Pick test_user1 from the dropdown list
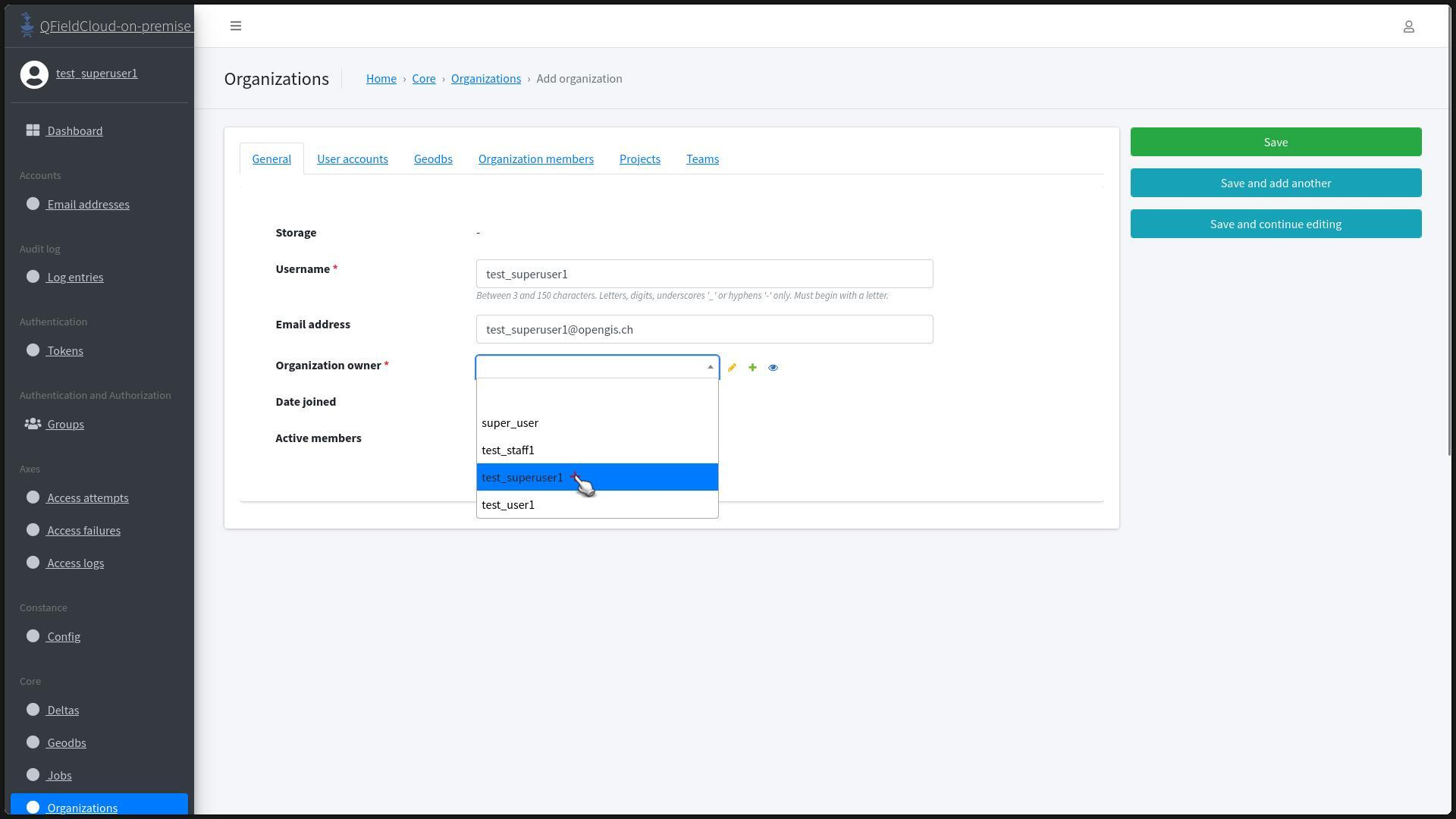 [508, 505]
